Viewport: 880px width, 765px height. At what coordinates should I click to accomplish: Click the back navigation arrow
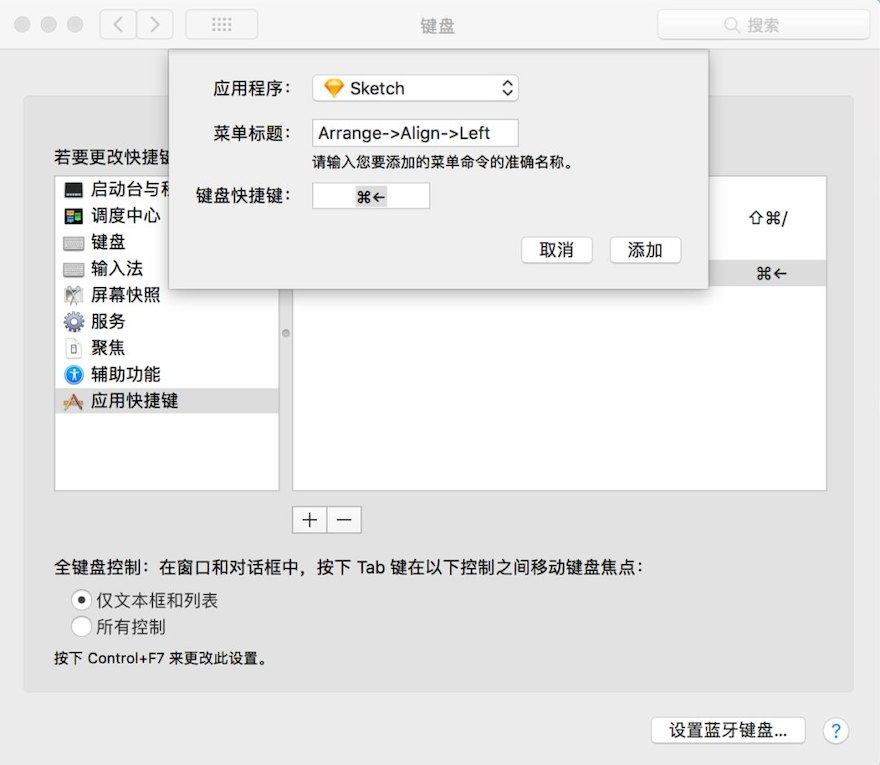[118, 24]
